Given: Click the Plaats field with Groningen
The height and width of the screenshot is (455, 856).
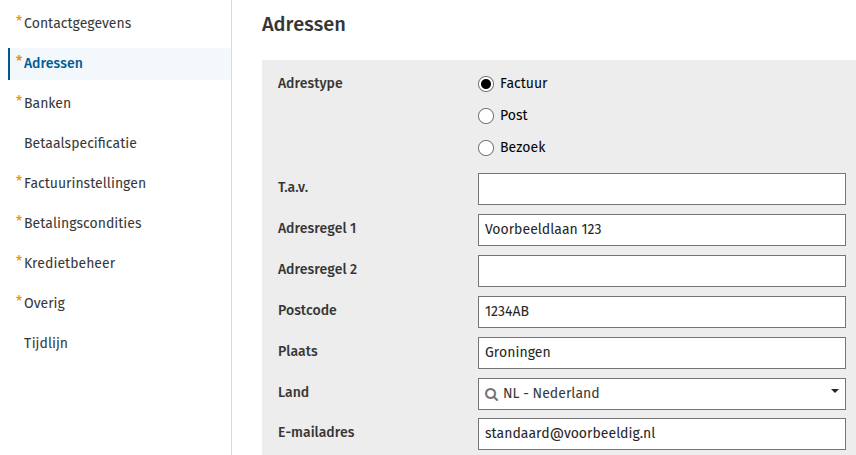Looking at the screenshot, I should pos(662,353).
